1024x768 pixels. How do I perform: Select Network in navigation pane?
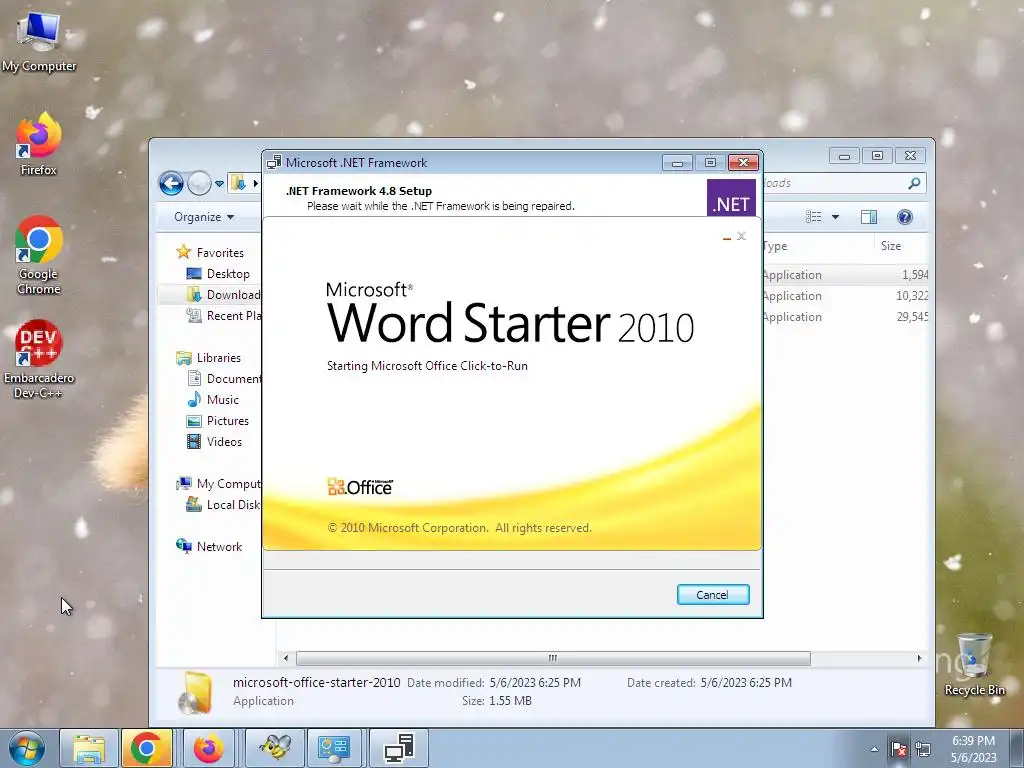click(x=209, y=546)
